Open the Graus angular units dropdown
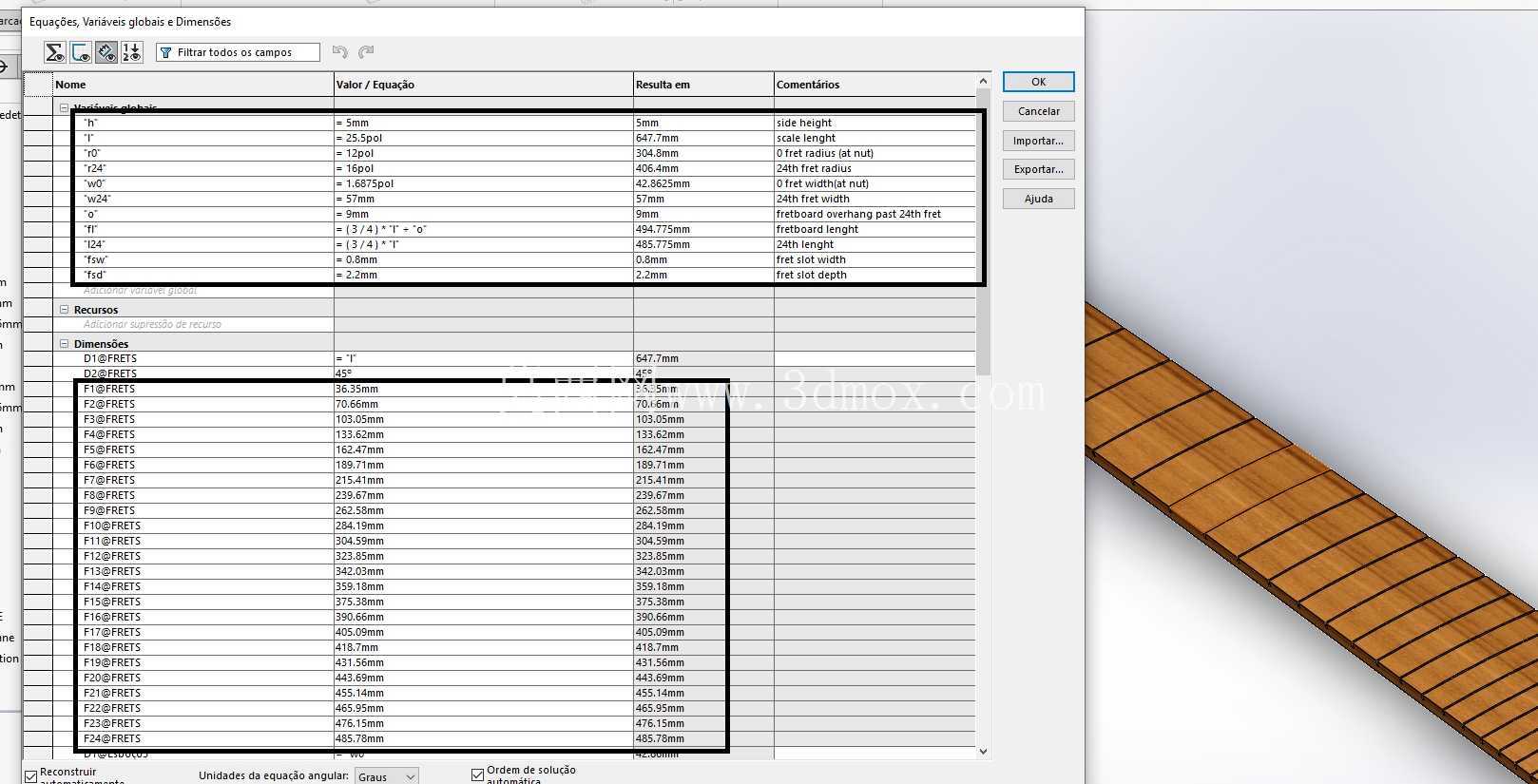The height and width of the screenshot is (784, 1538). click(x=386, y=776)
